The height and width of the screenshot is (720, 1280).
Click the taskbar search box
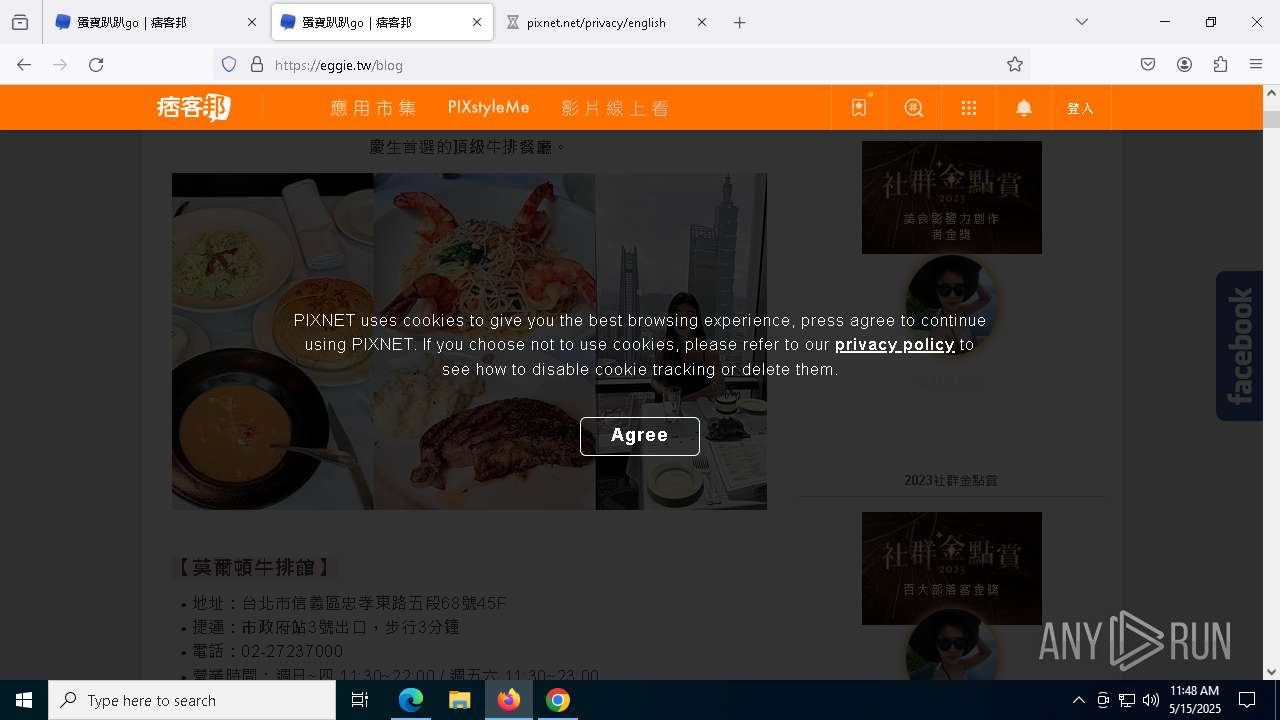192,700
